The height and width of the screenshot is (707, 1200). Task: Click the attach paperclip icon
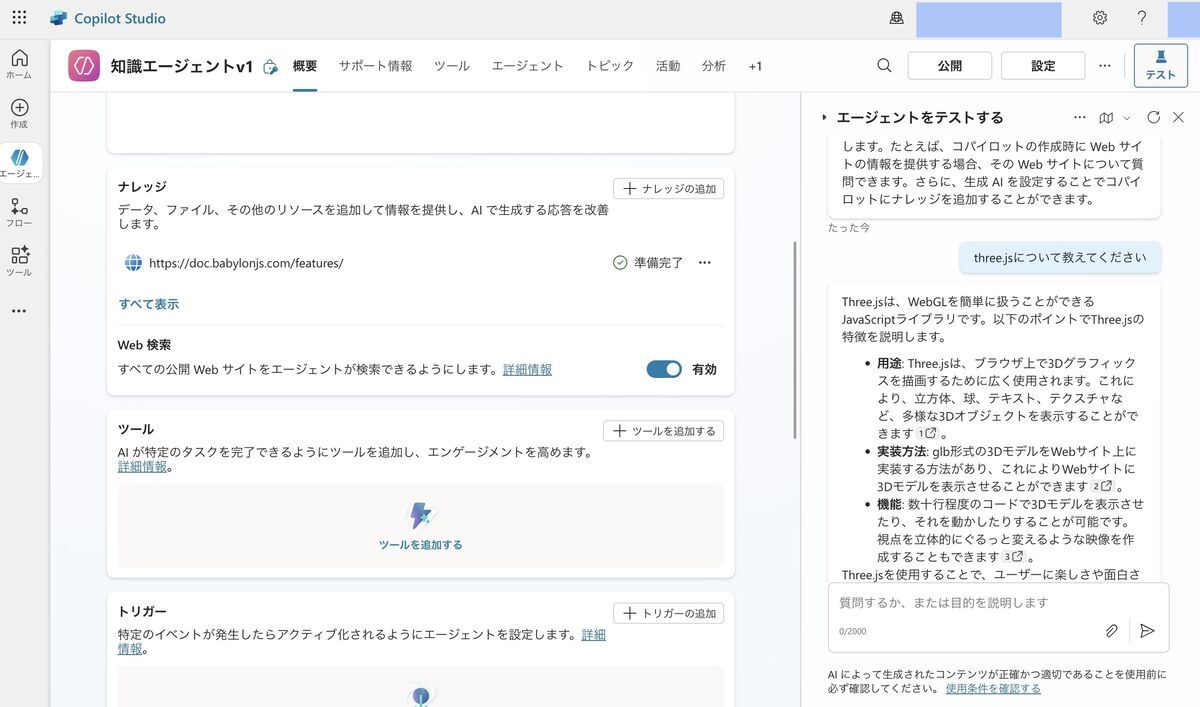click(1111, 631)
